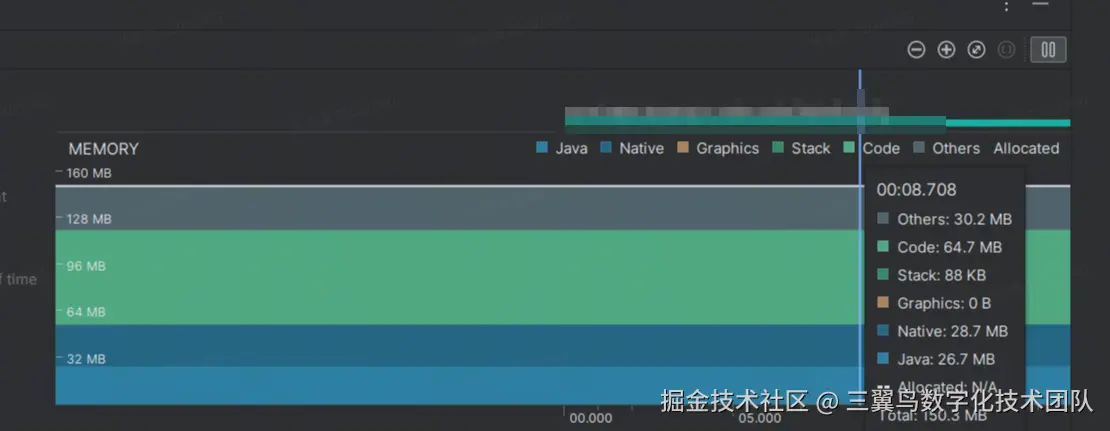This screenshot has width=1110, height=431.
Task: Click the teal activity bar in event timeline
Action: (x=1007, y=123)
